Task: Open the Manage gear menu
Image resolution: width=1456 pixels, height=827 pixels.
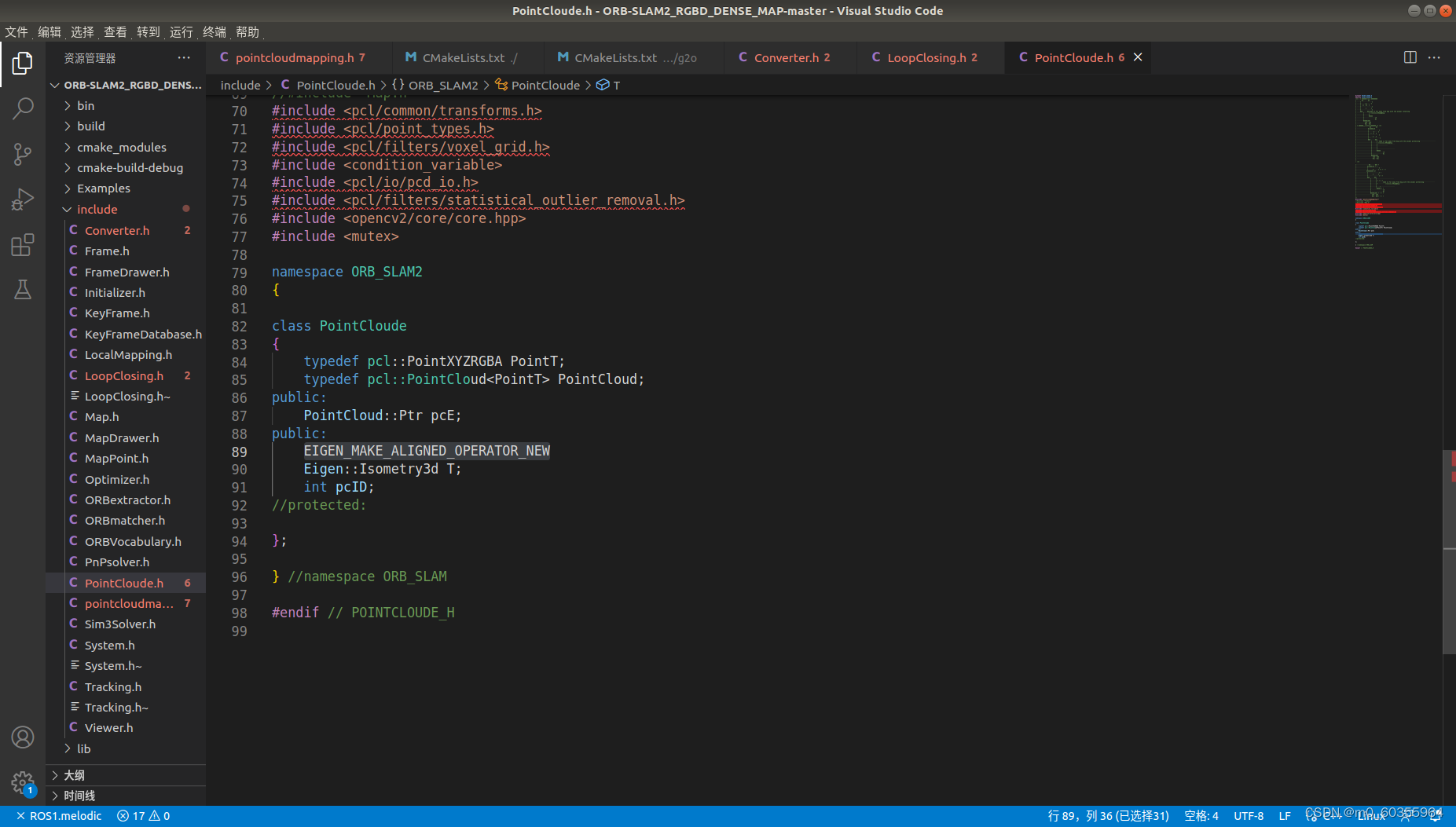Action: click(23, 783)
